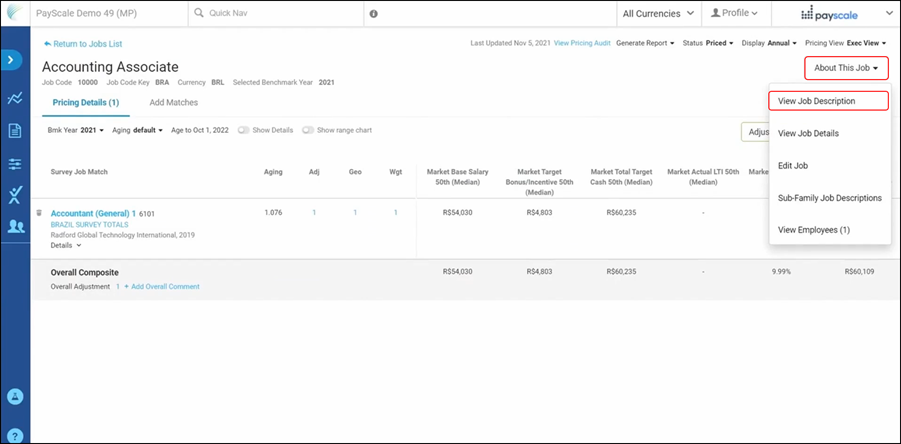
Task: Click the info icon in top bar
Action: (x=373, y=14)
